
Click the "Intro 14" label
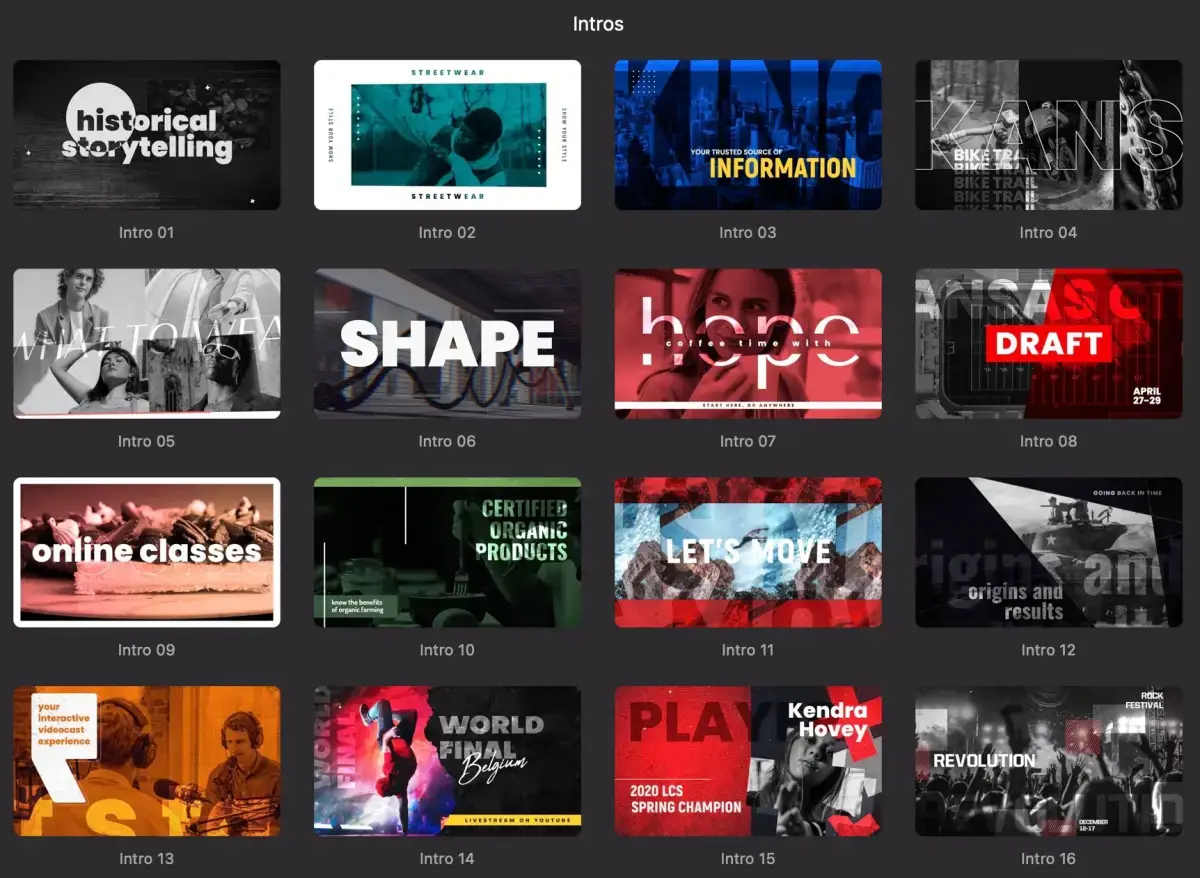(447, 859)
